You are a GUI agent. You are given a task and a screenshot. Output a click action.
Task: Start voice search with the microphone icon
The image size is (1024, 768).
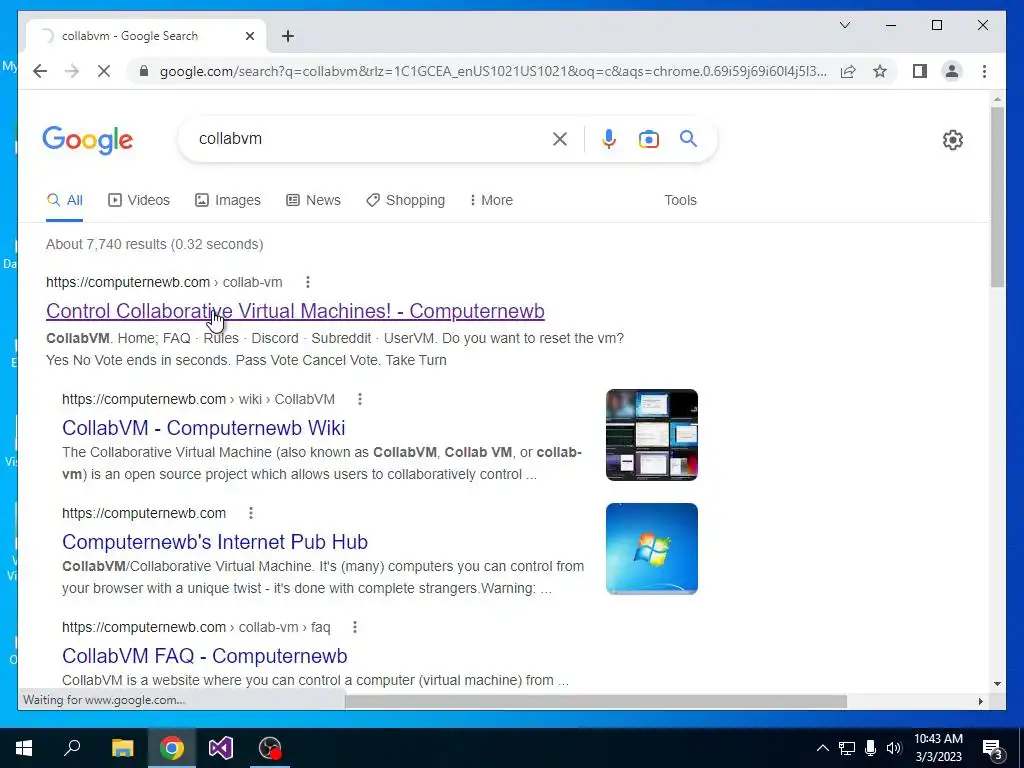click(x=609, y=138)
